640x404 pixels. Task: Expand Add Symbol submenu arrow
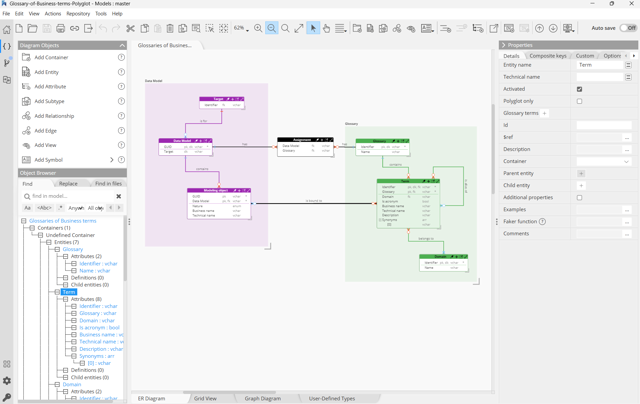[x=111, y=160]
